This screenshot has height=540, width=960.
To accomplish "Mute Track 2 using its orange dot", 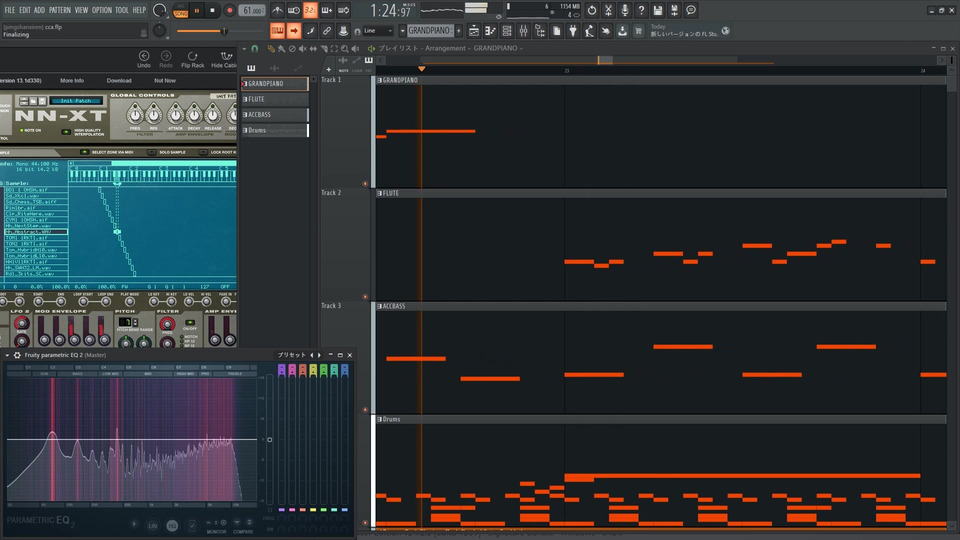I will 366,297.
